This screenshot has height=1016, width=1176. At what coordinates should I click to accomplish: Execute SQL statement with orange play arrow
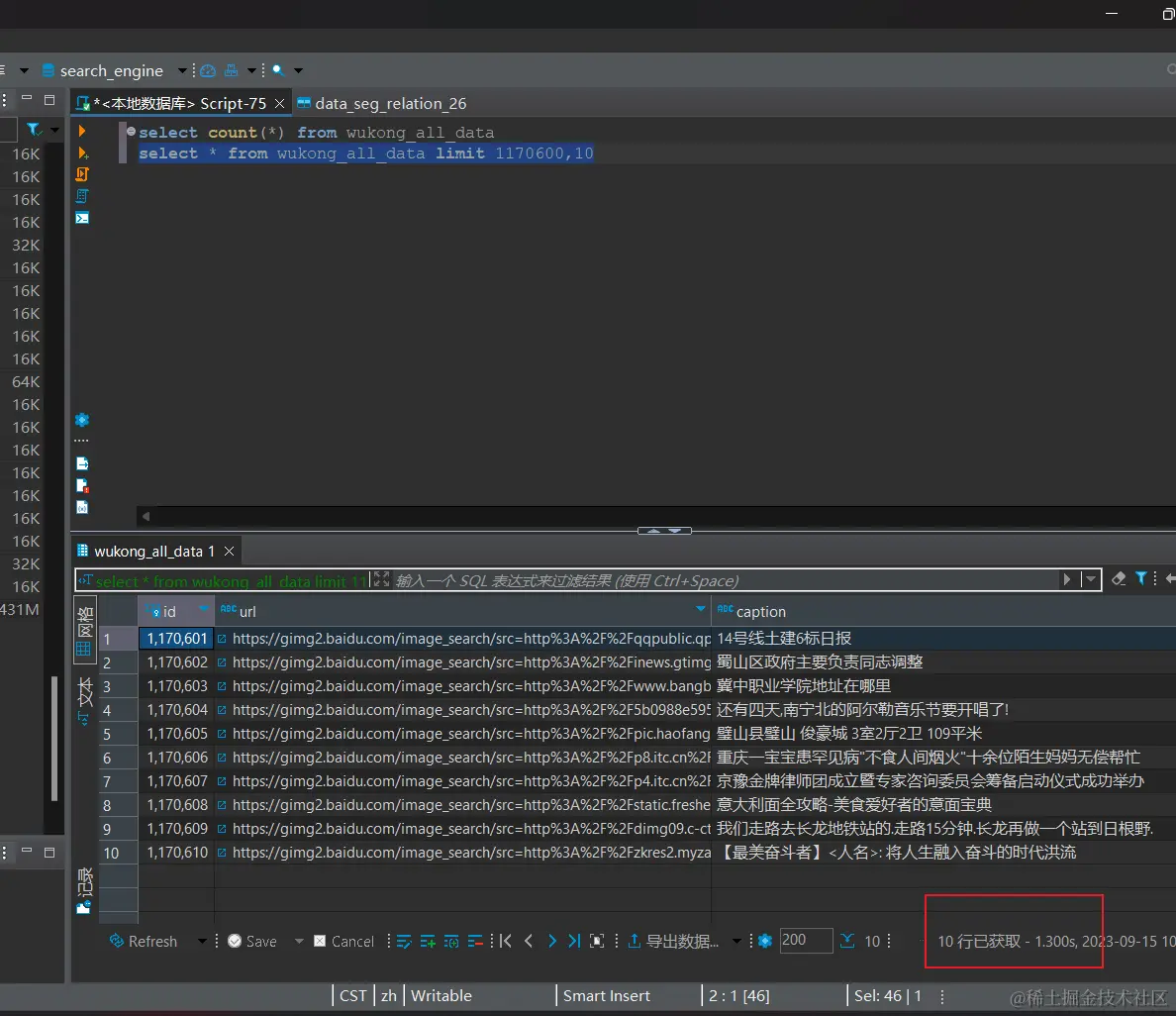pos(82,131)
